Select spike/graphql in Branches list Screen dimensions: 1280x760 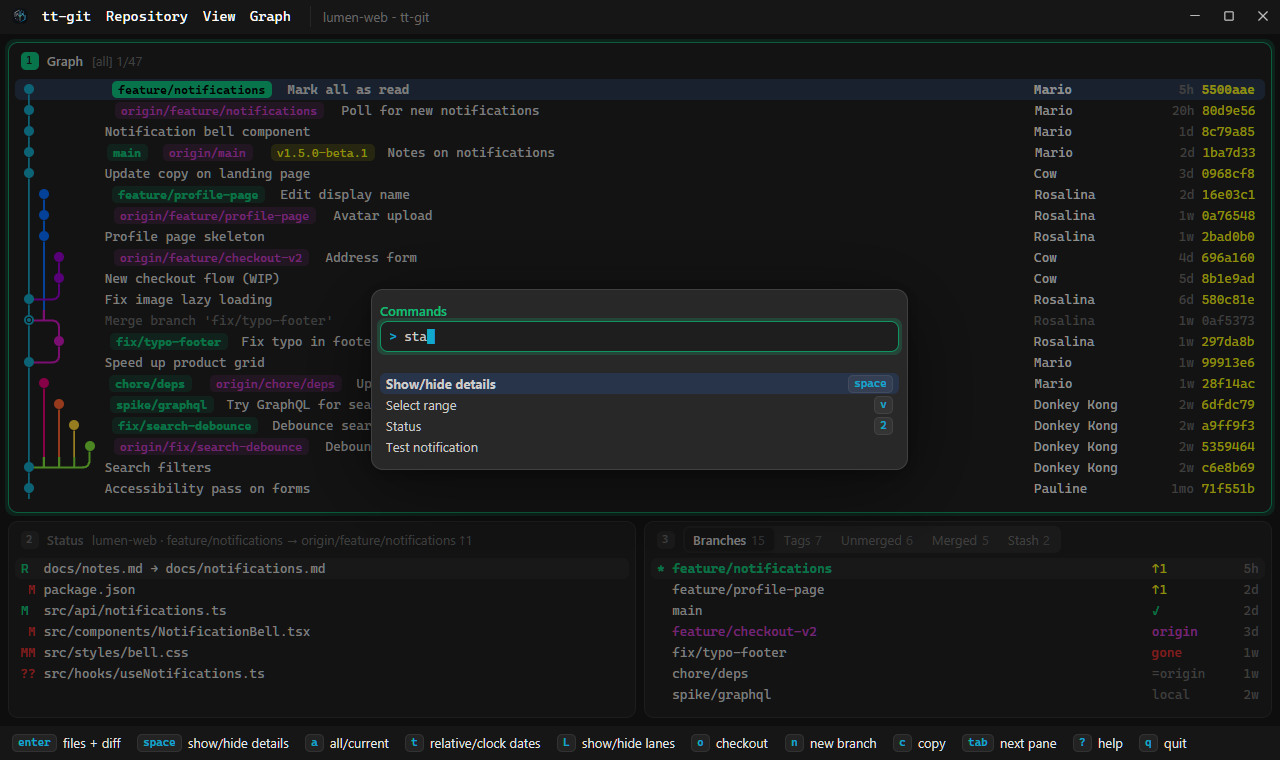coord(958,695)
